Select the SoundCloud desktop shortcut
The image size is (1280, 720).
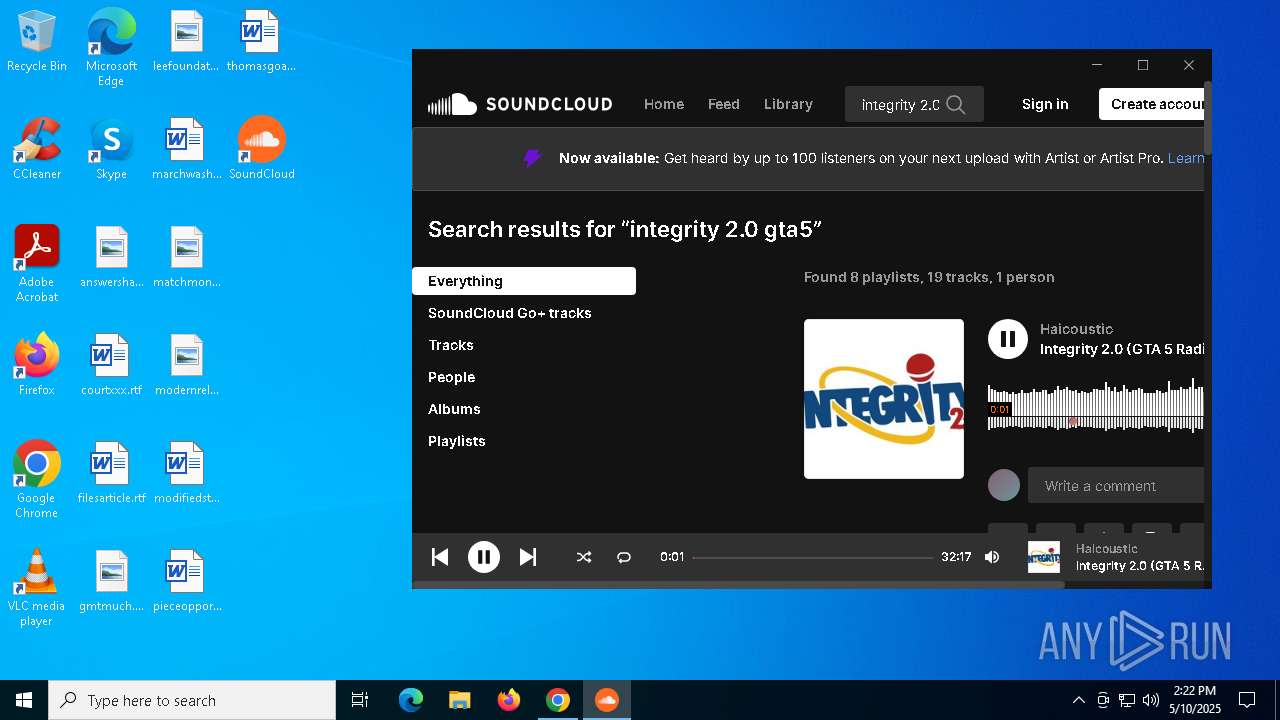tap(262, 148)
